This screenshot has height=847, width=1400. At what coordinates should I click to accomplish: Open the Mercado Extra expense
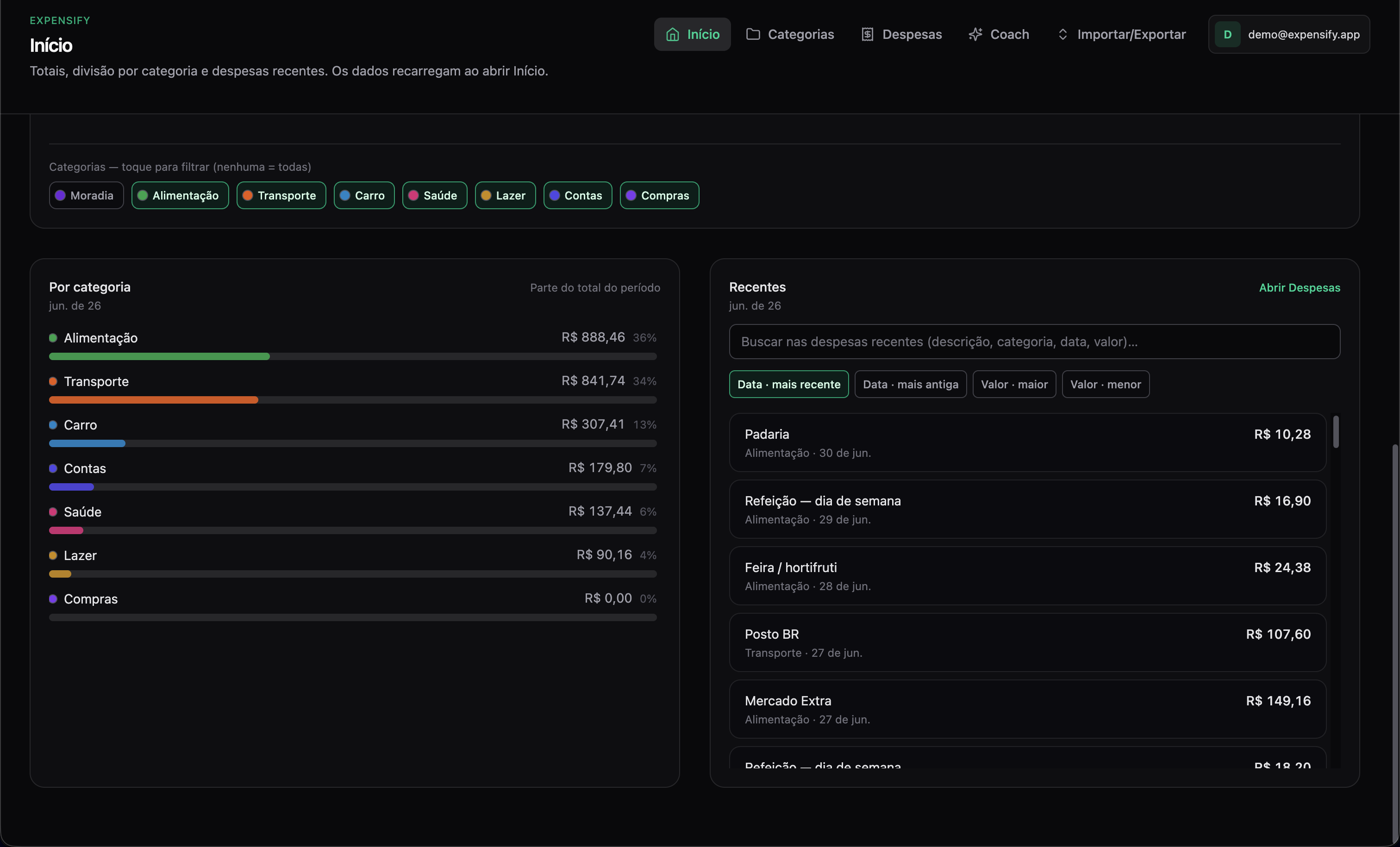pos(1028,709)
